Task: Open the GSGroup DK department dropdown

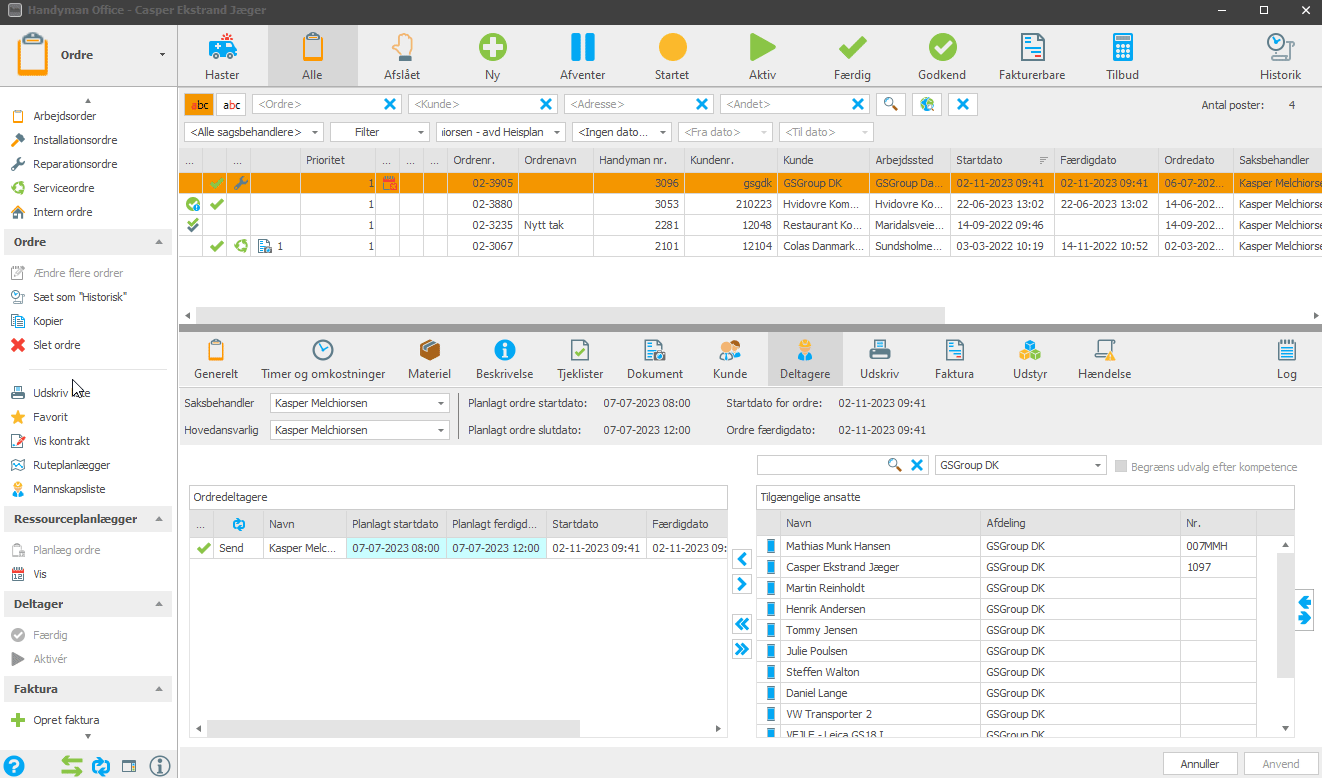Action: pyautogui.click(x=1020, y=465)
